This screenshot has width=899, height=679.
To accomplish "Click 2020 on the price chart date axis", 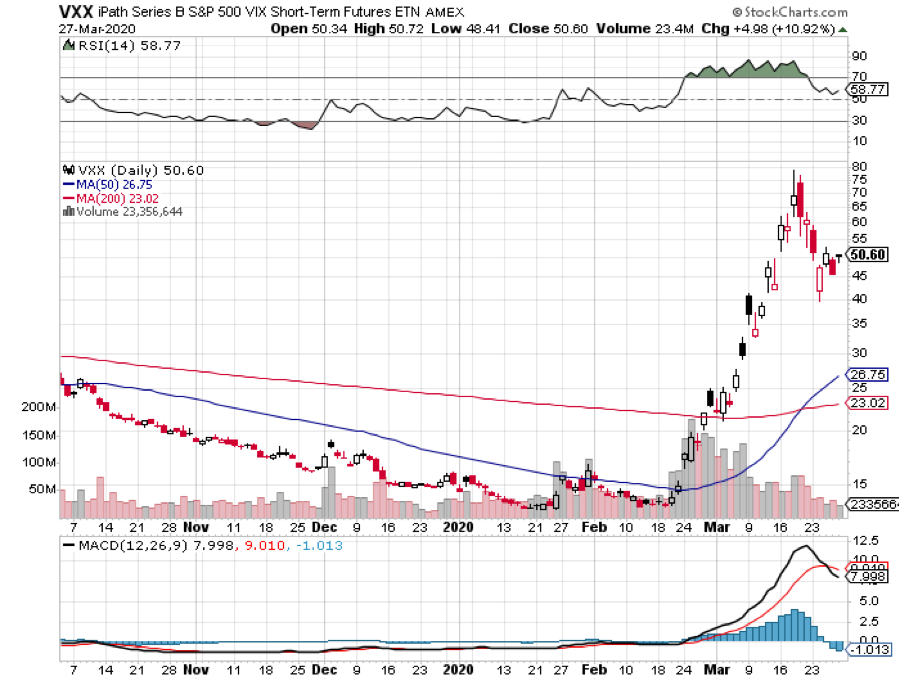I will pos(458,527).
